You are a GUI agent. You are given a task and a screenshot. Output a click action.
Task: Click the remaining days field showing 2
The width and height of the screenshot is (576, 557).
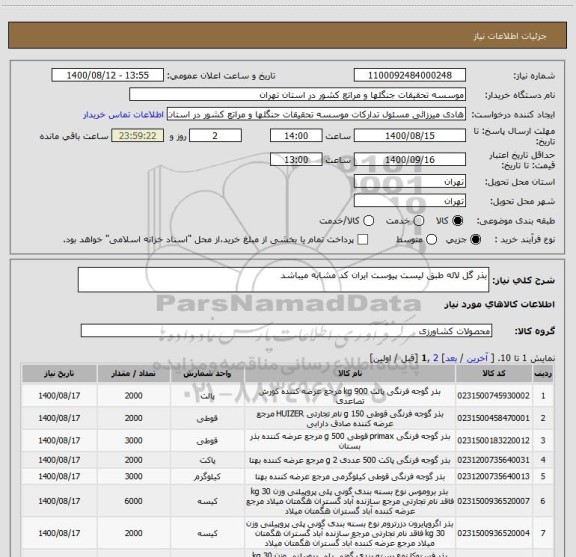click(215, 135)
